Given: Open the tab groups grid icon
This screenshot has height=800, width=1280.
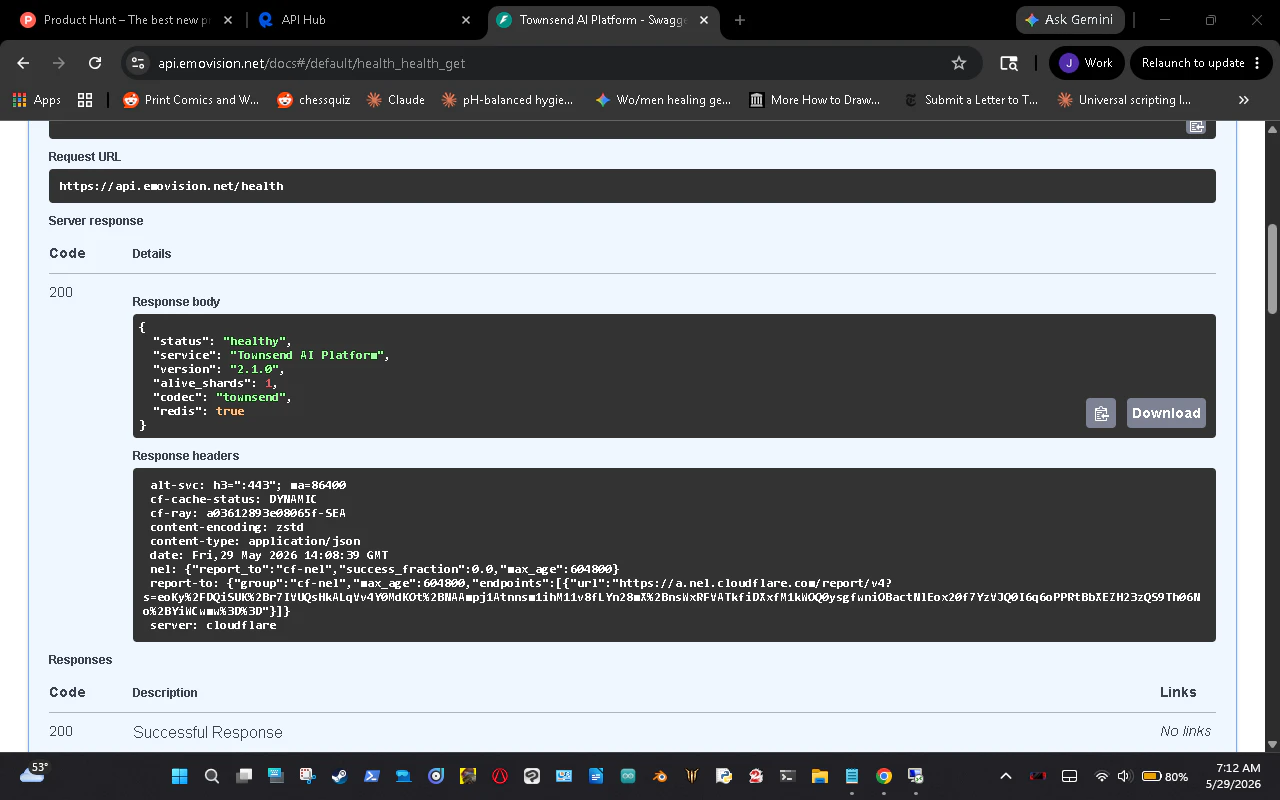Looking at the screenshot, I should 85,100.
